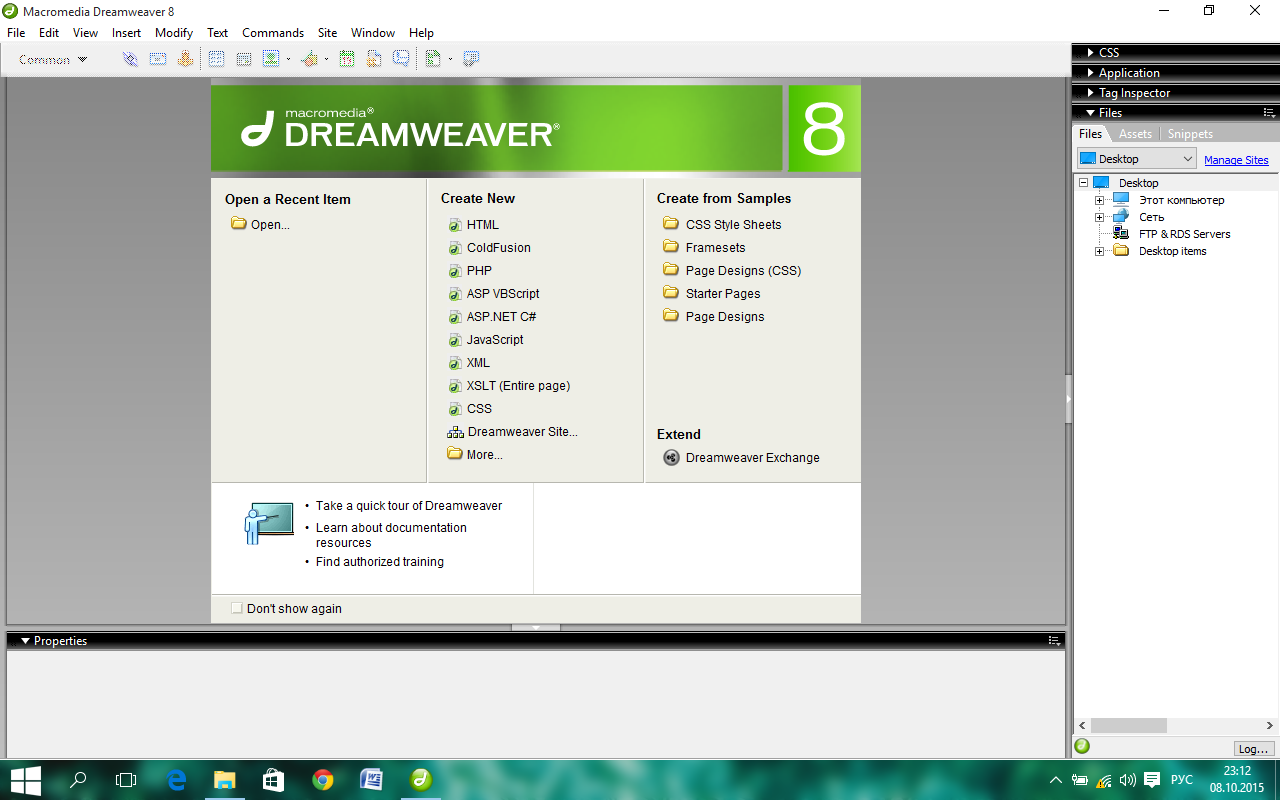Click the Named Anchor insert icon
Image resolution: width=1280 pixels, height=800 pixels.
185,59
